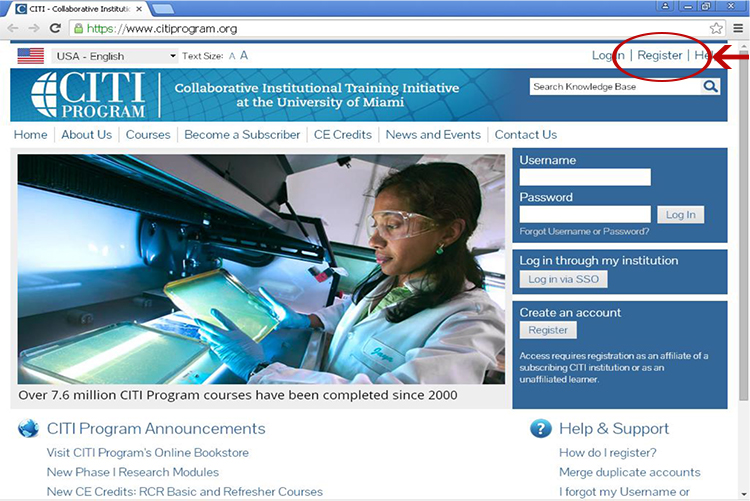Click the Register link in the top bar
The height and width of the screenshot is (501, 750).
tap(660, 55)
